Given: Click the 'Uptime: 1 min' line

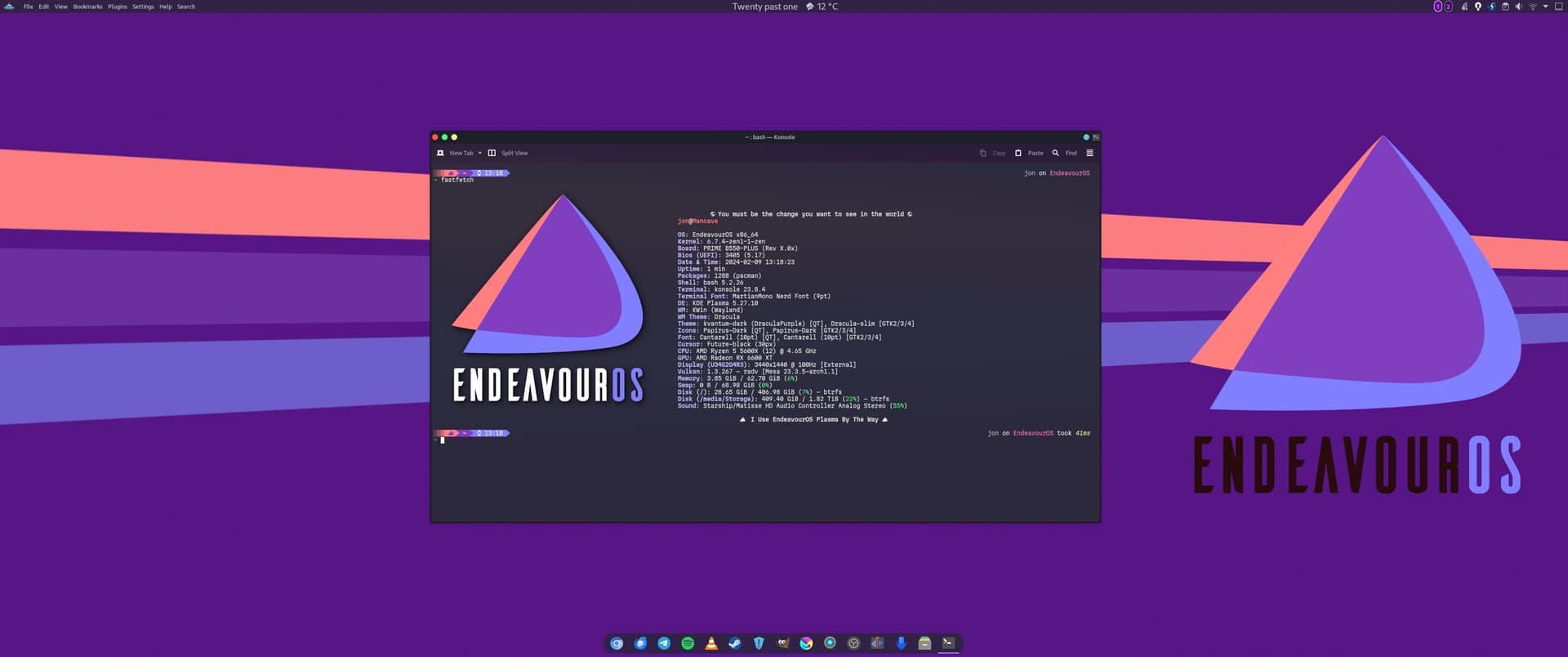Looking at the screenshot, I should tap(702, 269).
